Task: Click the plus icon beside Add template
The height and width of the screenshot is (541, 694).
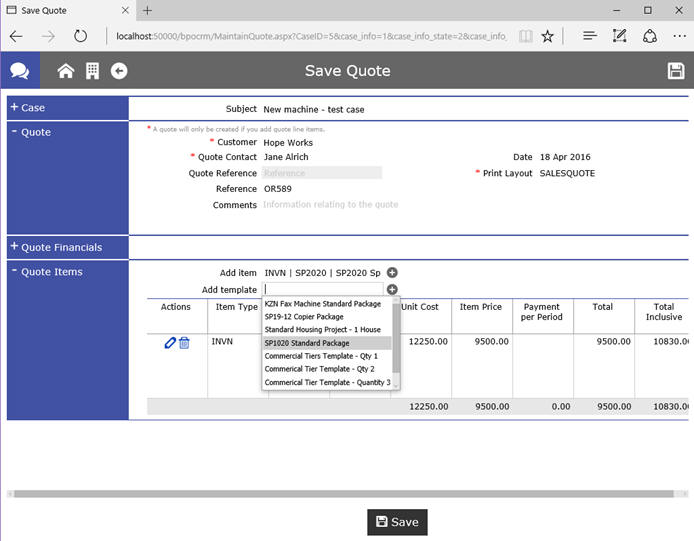Action: 392,289
